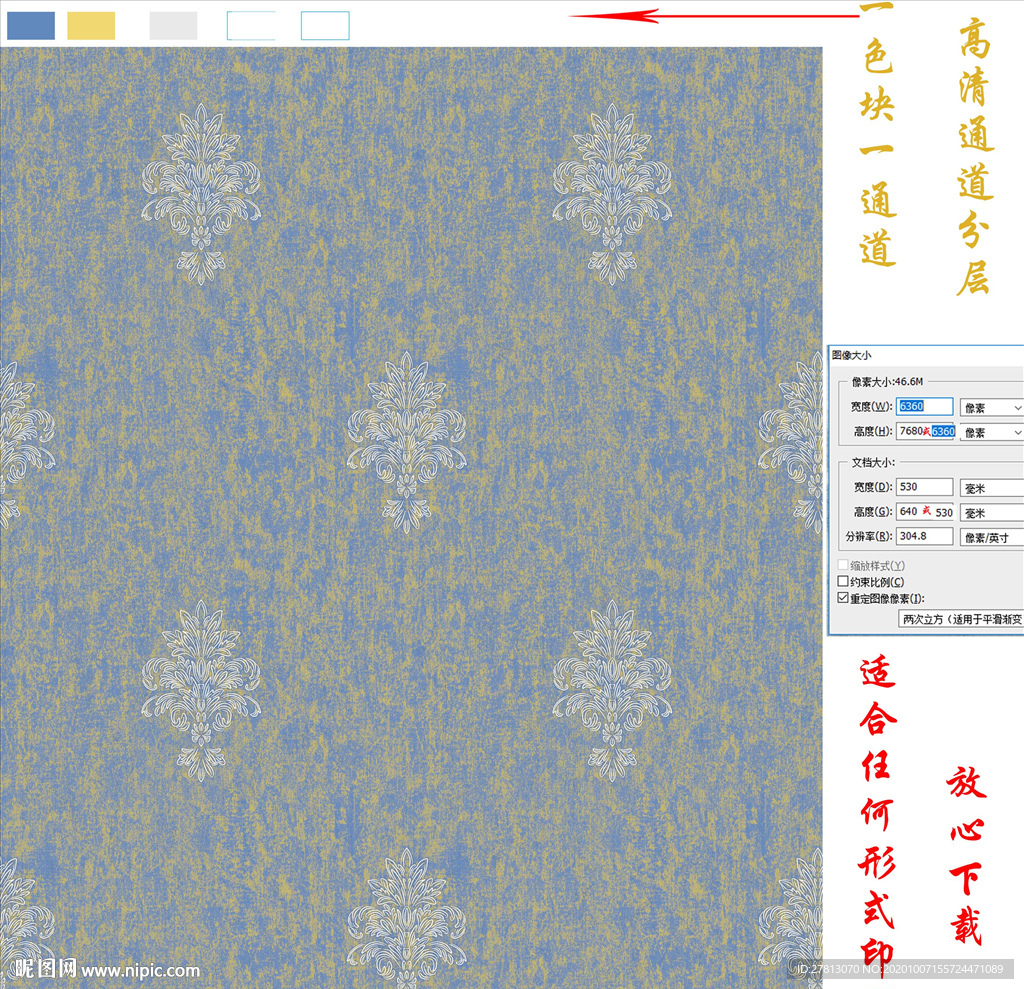Screen dimensions: 1024x989
Task: Open the 像素/英寸 resolution unit dropdown
Action: (991, 538)
